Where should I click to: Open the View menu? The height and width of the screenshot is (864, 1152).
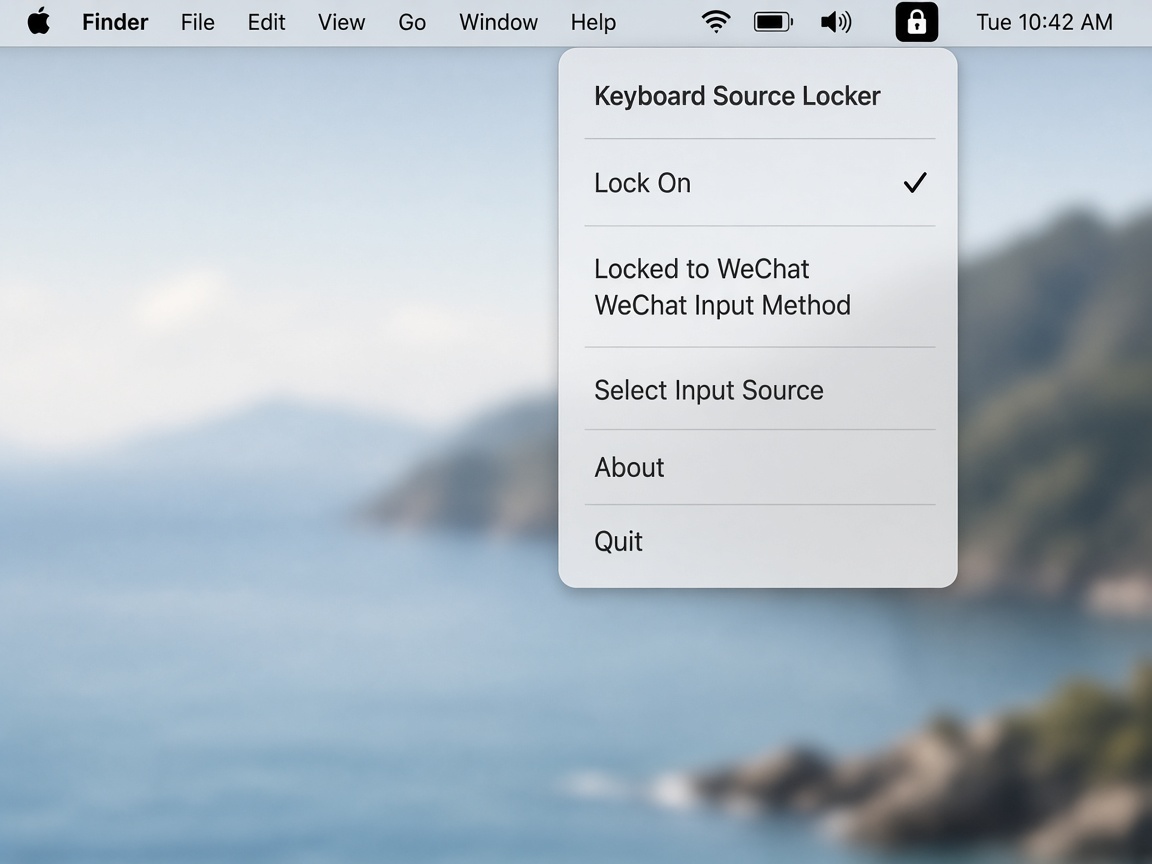point(342,22)
